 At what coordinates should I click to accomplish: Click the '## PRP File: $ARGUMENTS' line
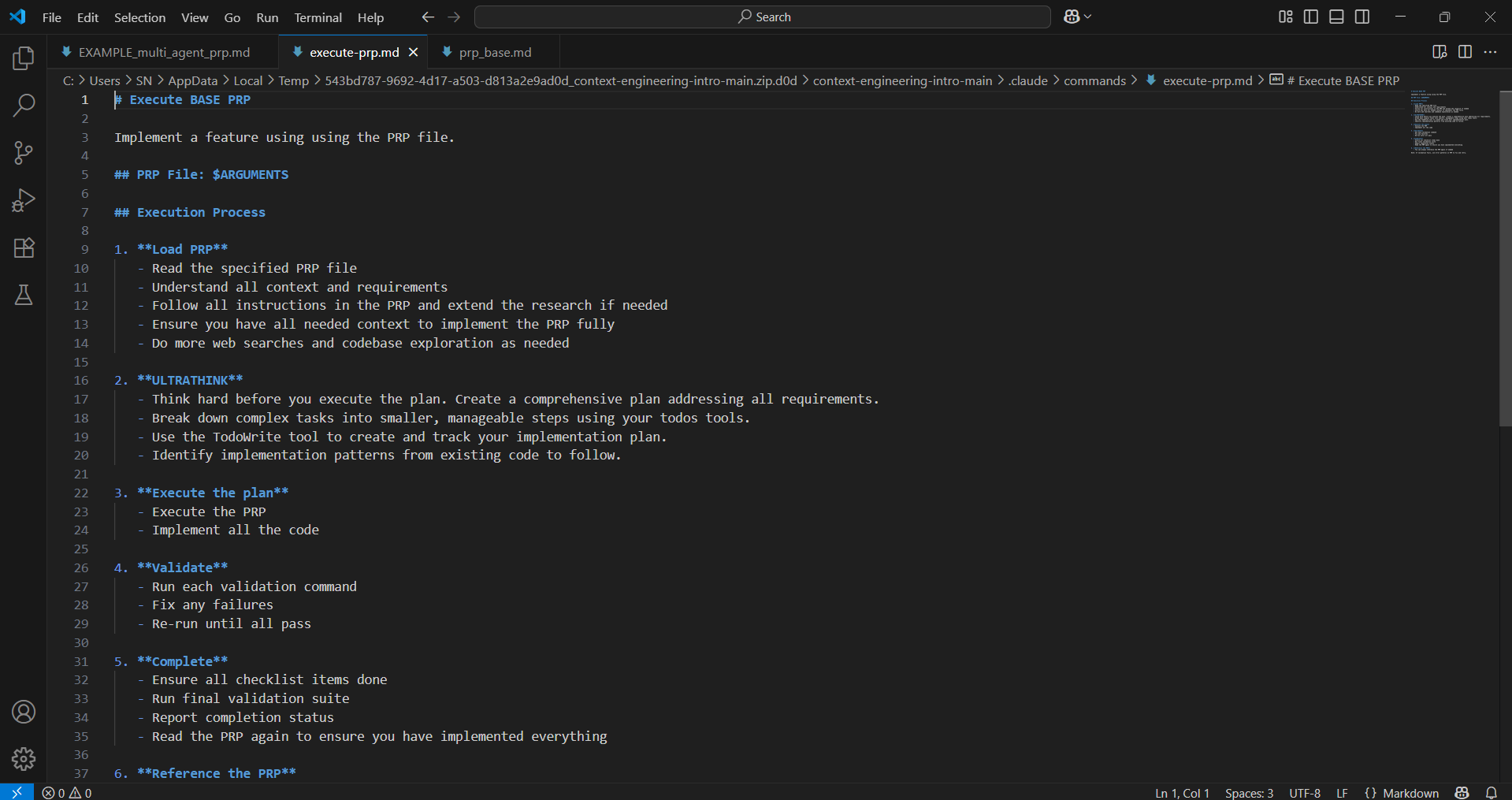[x=201, y=174]
